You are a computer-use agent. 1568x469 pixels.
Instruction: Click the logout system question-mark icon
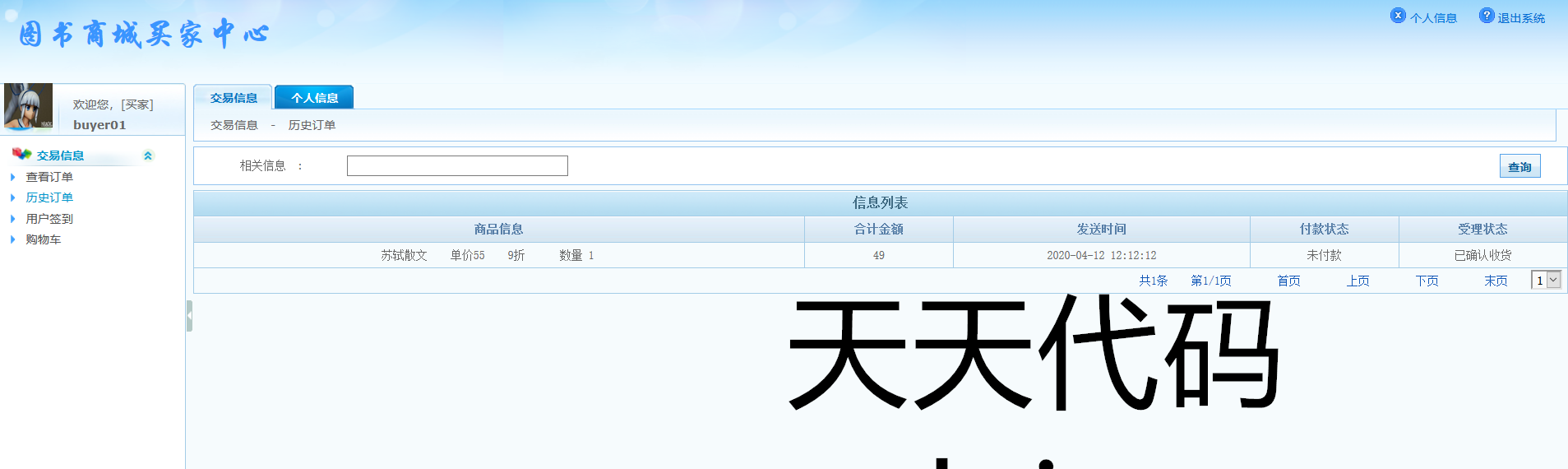coord(1487,16)
